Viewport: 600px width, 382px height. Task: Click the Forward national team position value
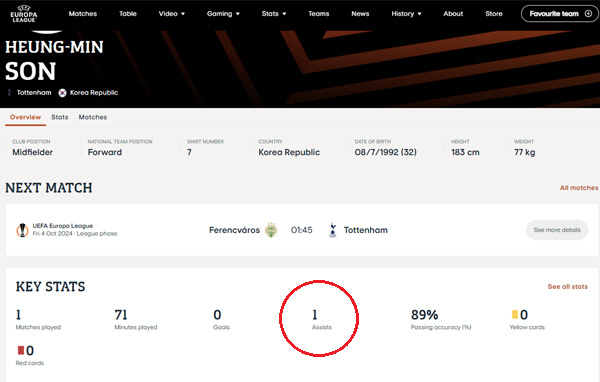pos(105,152)
